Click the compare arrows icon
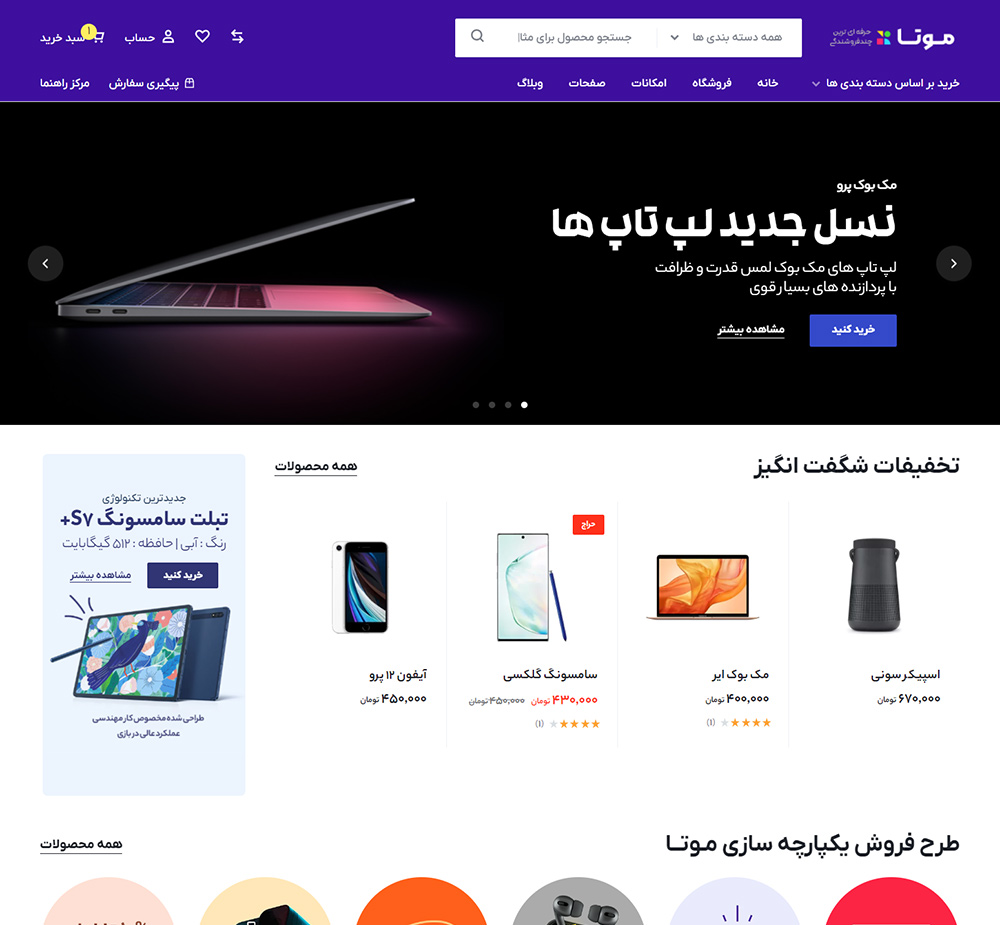 coord(237,36)
